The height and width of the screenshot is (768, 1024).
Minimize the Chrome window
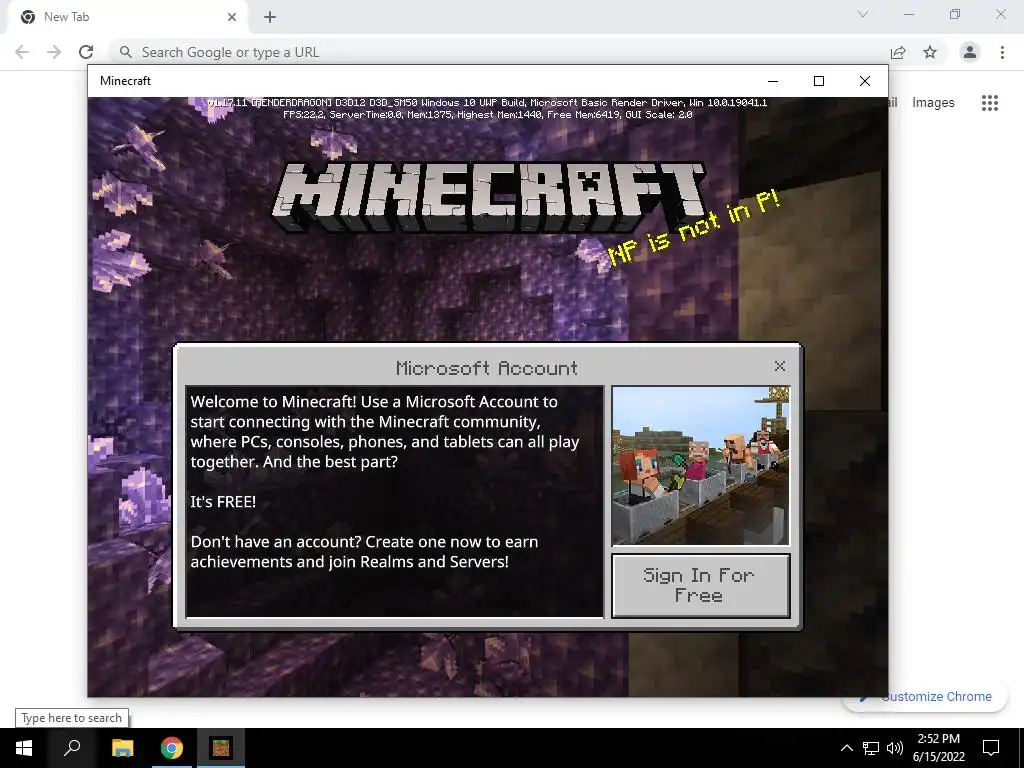(x=909, y=14)
